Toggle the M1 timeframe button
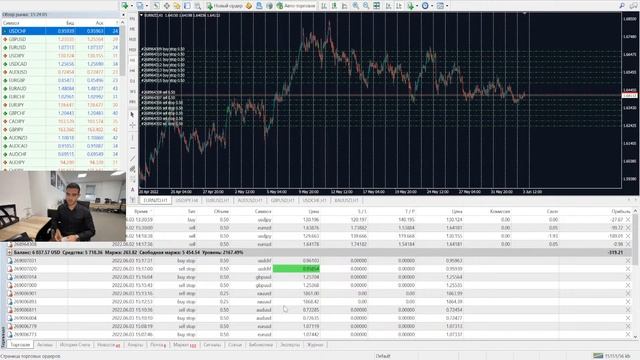Screen dimensions: 640x360 [x=132, y=19]
